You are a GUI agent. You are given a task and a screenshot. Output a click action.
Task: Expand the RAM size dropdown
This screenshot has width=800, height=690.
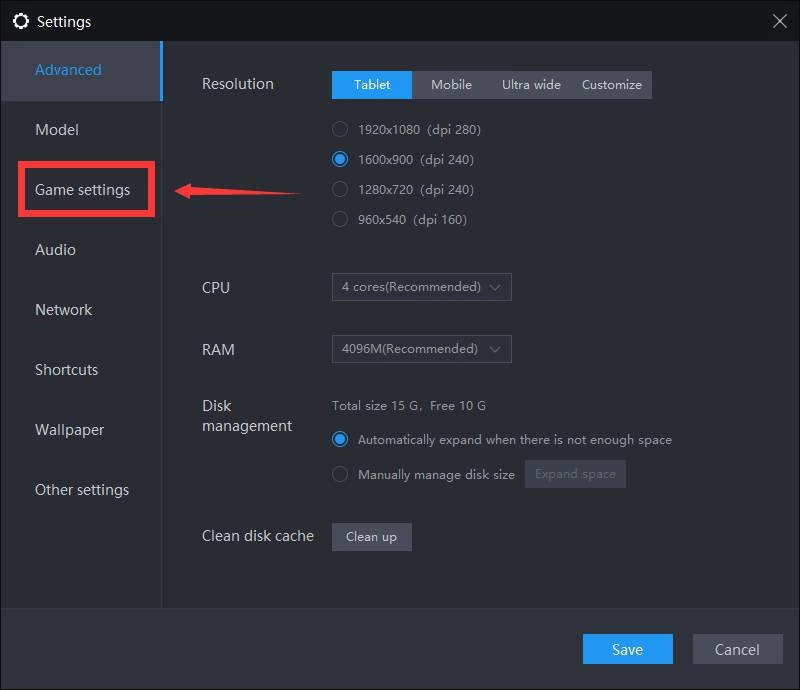click(421, 349)
